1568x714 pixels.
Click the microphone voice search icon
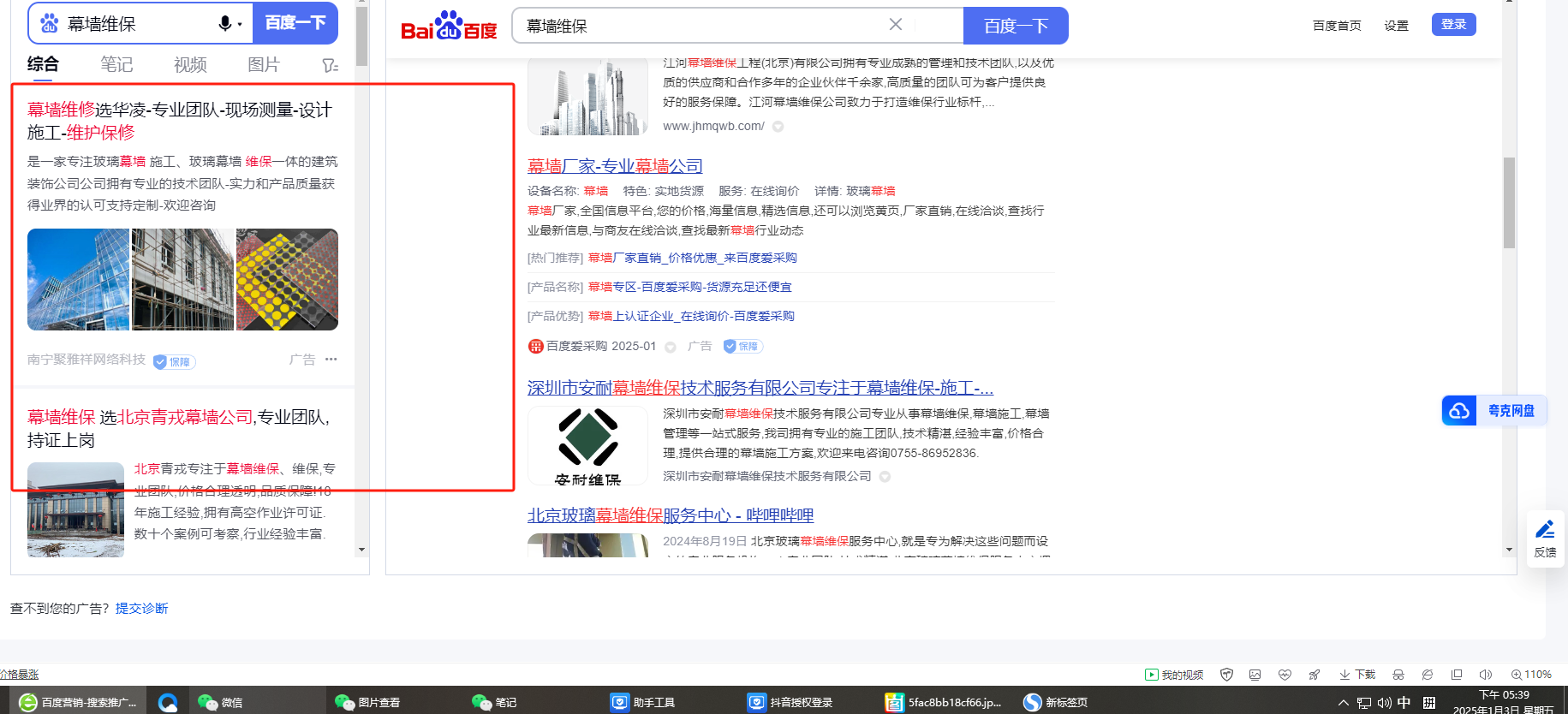pos(224,23)
